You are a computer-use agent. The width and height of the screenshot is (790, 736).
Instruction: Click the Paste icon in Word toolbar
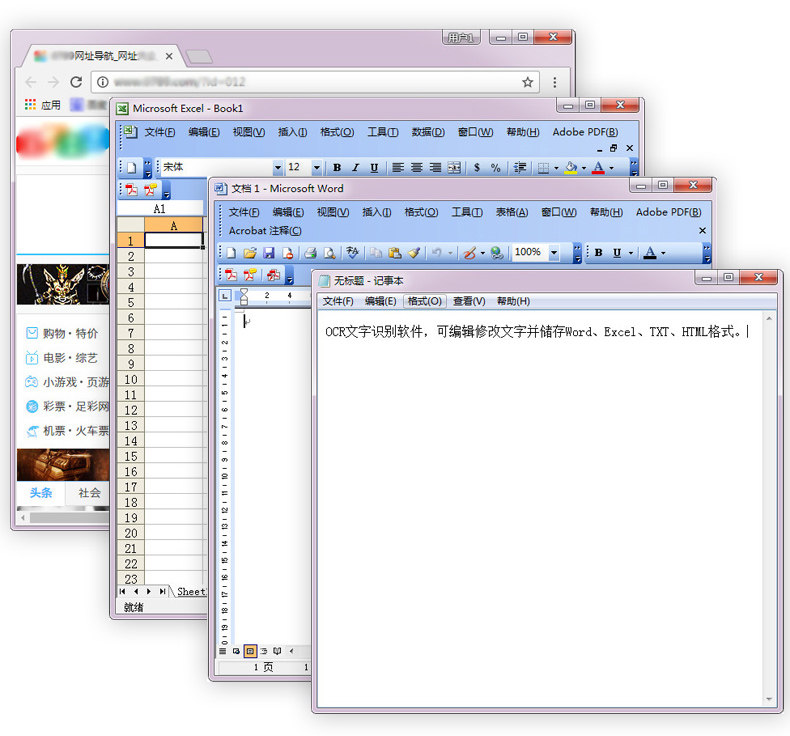395,252
